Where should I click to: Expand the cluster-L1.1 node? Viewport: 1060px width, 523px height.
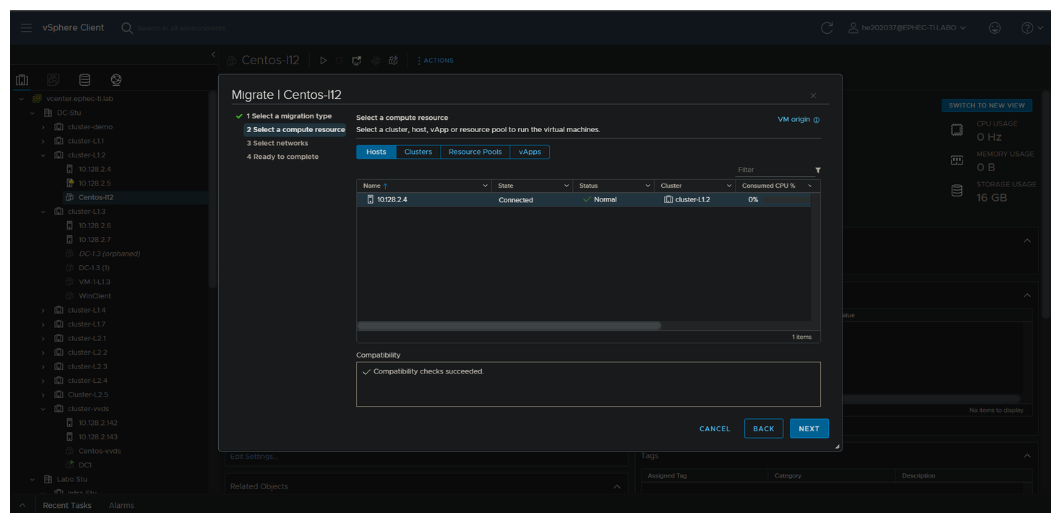point(43,141)
